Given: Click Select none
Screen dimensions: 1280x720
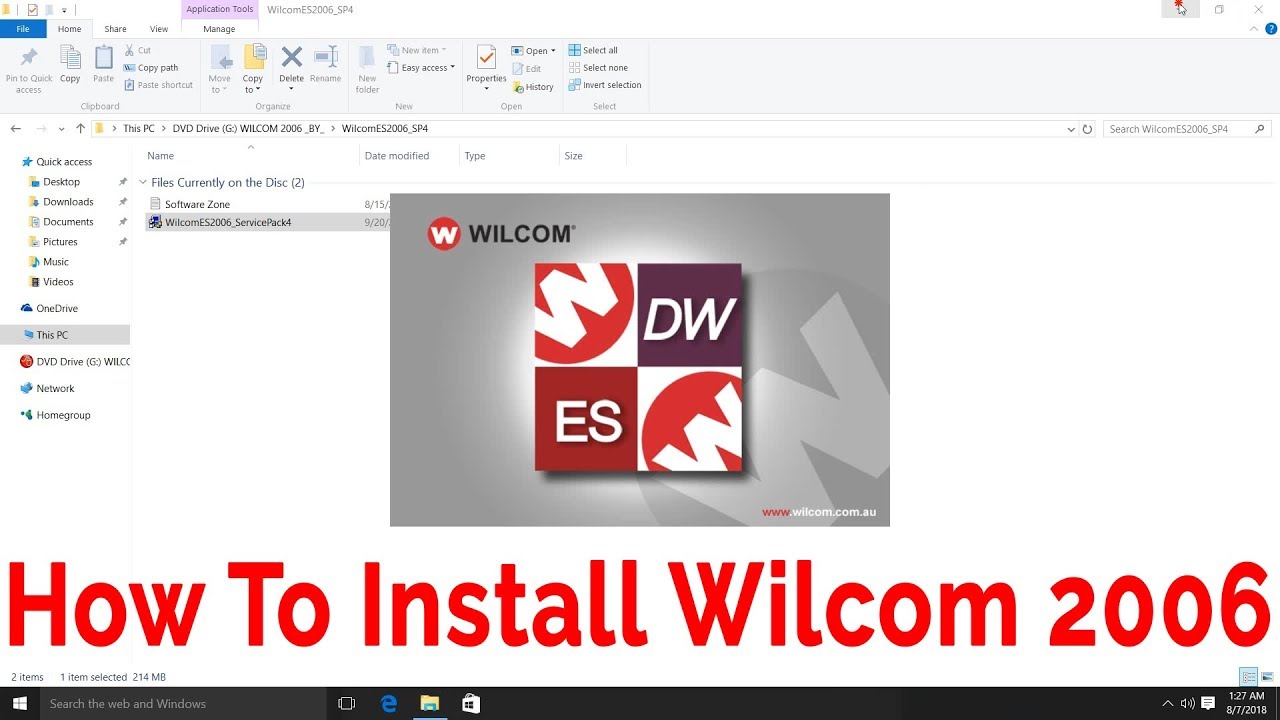Looking at the screenshot, I should pos(597,68).
